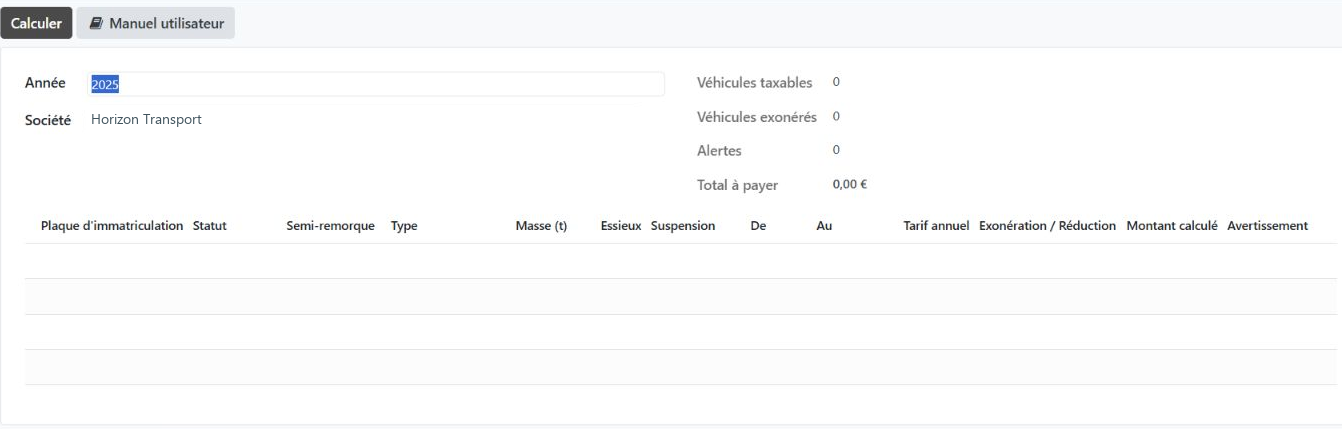This screenshot has width=1342, height=429.
Task: Click the Horizon Transport company value
Action: click(146, 119)
